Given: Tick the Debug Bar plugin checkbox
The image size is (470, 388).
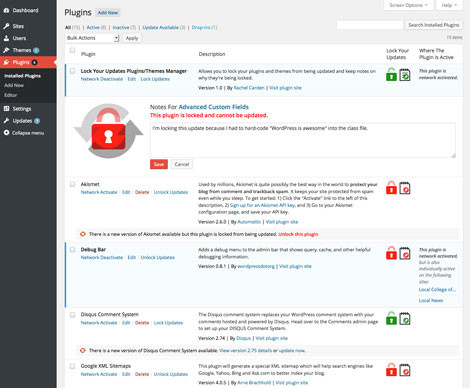Looking at the screenshot, I should 72,249.
